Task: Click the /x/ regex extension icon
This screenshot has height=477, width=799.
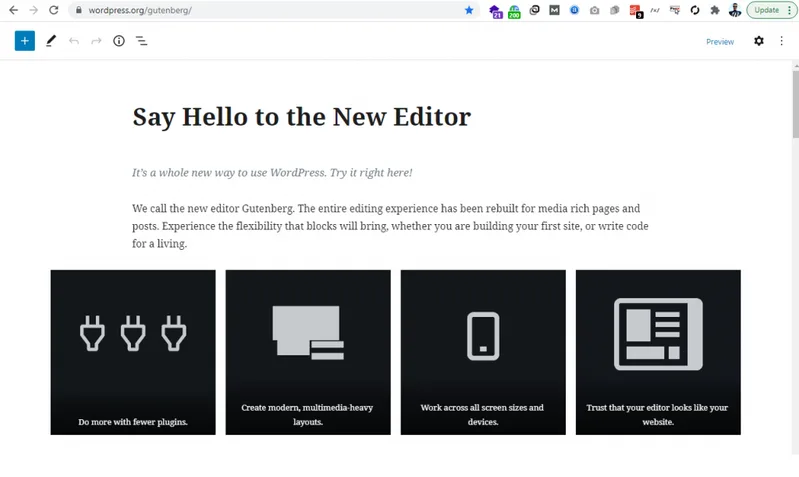Action: pyautogui.click(x=655, y=10)
